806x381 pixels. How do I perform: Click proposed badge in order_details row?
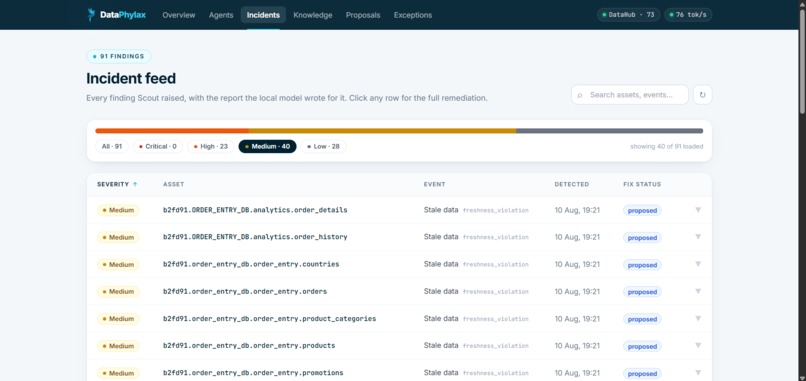642,210
